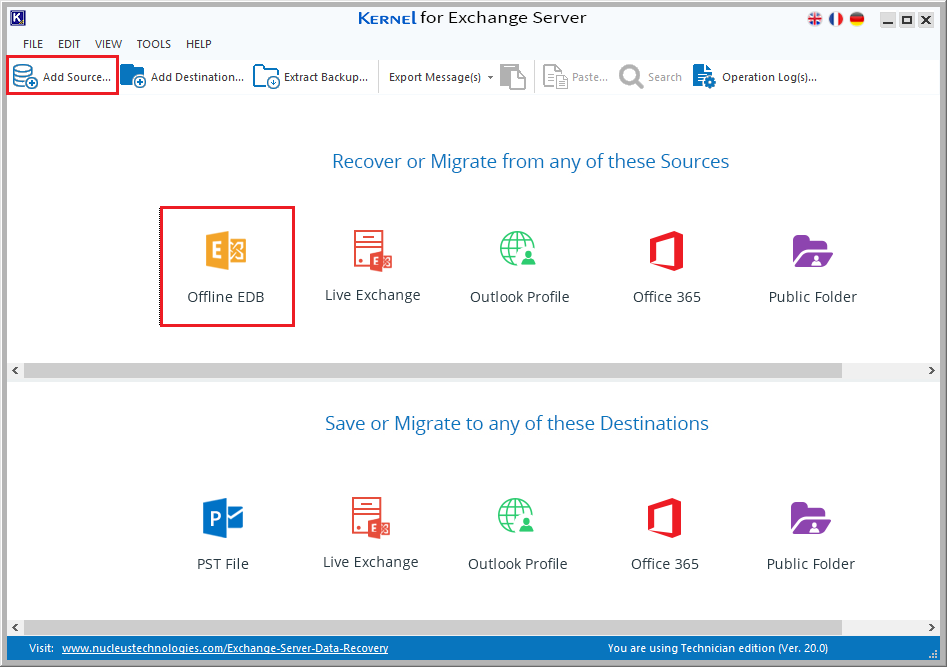Image resolution: width=947 pixels, height=672 pixels.
Task: Select Outlook Profile as the source
Action: [x=519, y=266]
